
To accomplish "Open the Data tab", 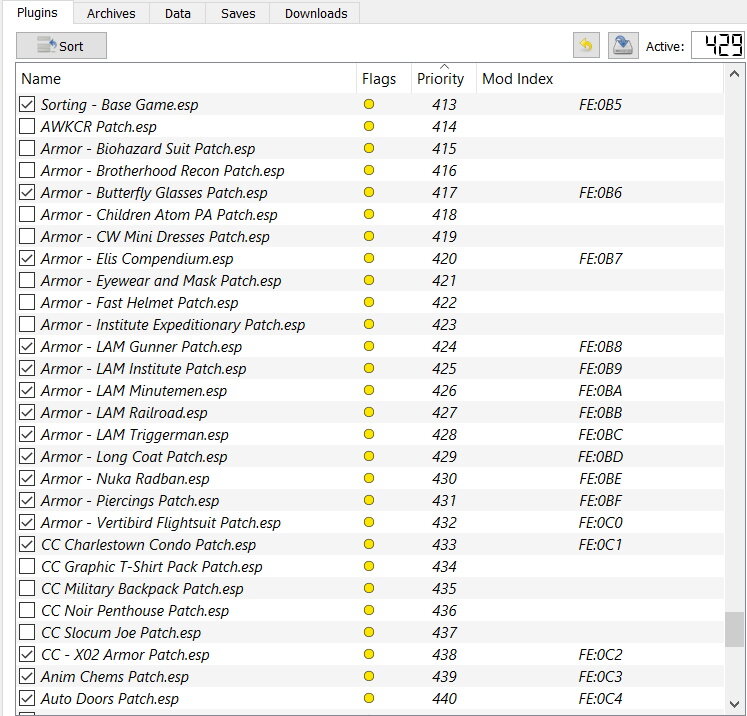I will (x=178, y=13).
